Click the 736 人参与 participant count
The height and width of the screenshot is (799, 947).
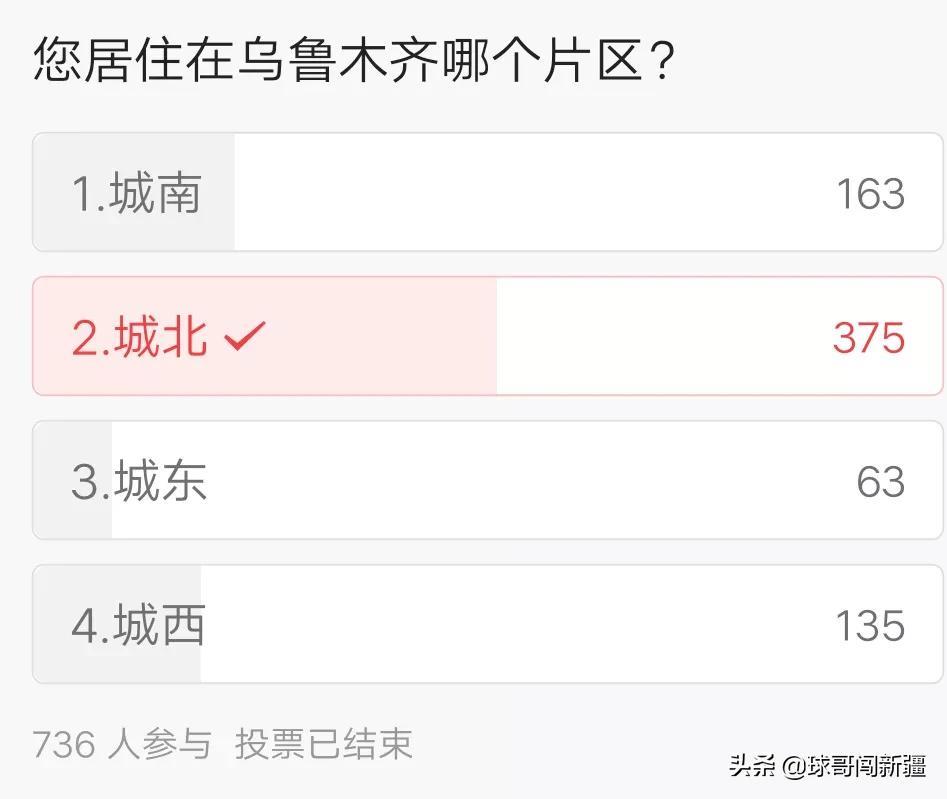pyautogui.click(x=122, y=744)
